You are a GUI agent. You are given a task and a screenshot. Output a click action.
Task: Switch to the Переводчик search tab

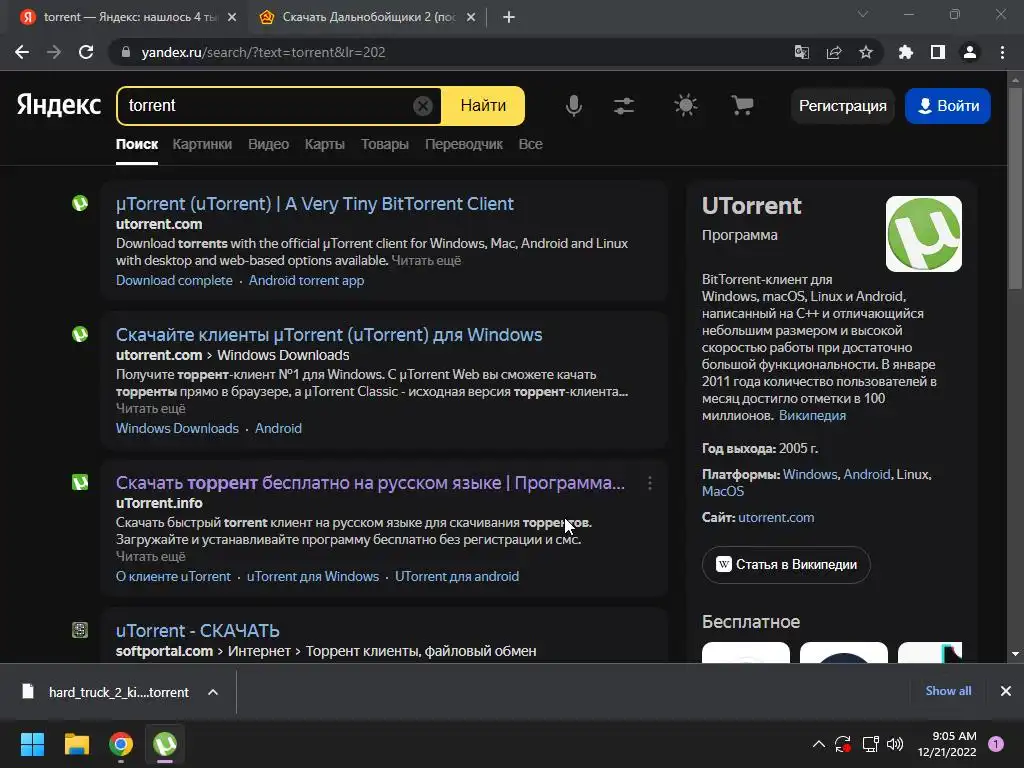click(x=464, y=144)
